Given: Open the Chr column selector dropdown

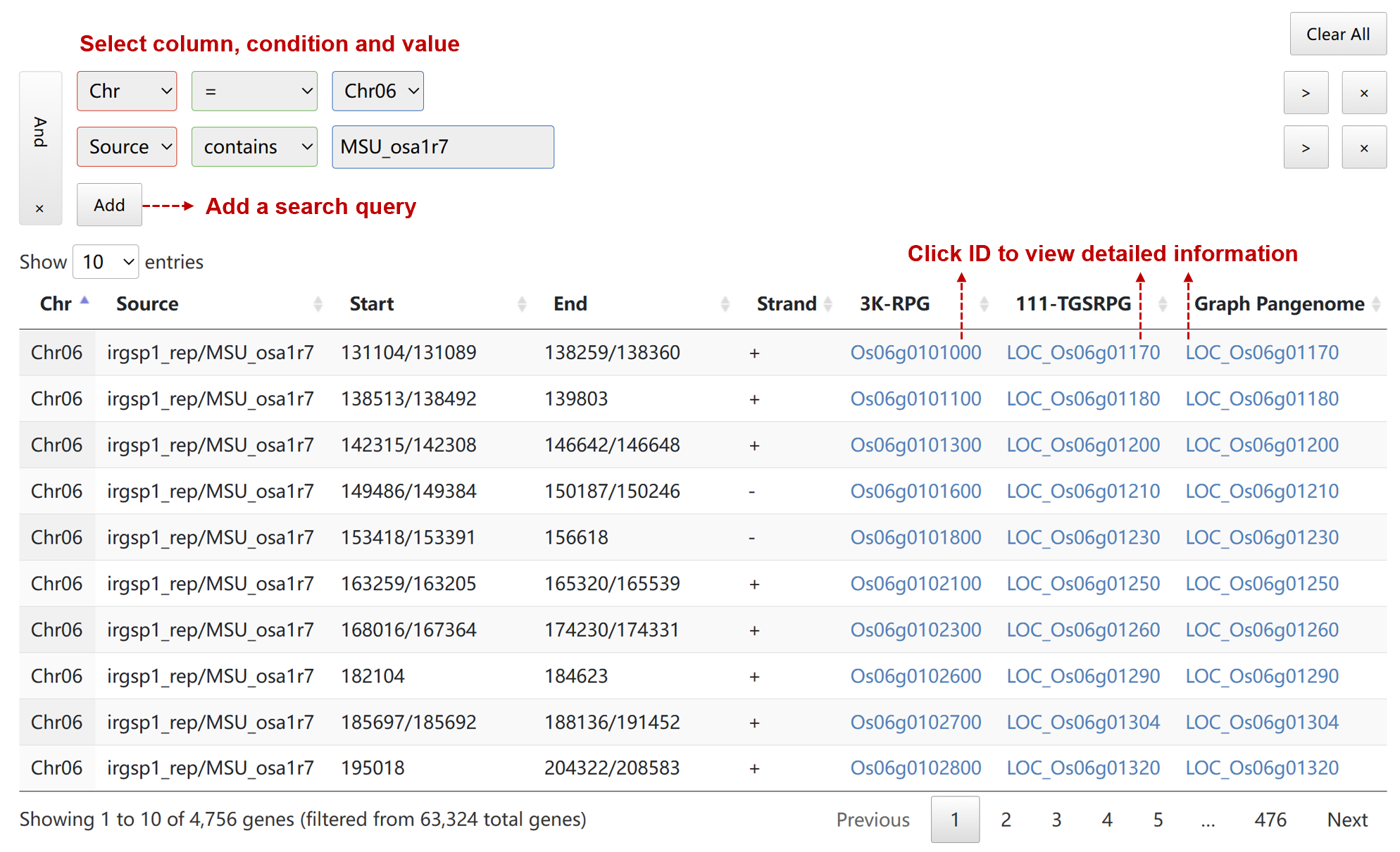Looking at the screenshot, I should [x=127, y=91].
